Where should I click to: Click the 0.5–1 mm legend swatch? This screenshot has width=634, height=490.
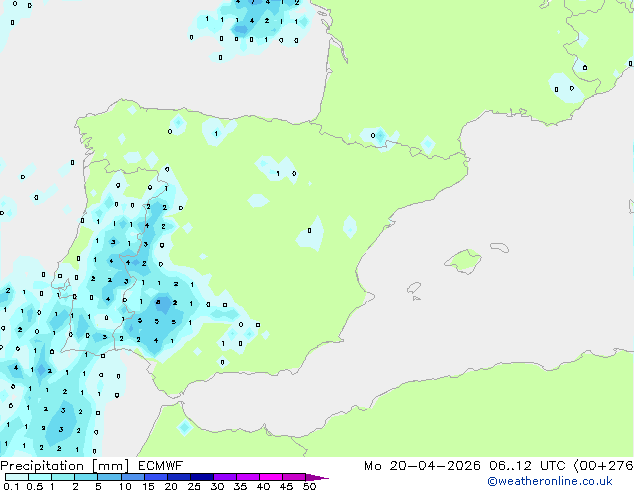40,477
